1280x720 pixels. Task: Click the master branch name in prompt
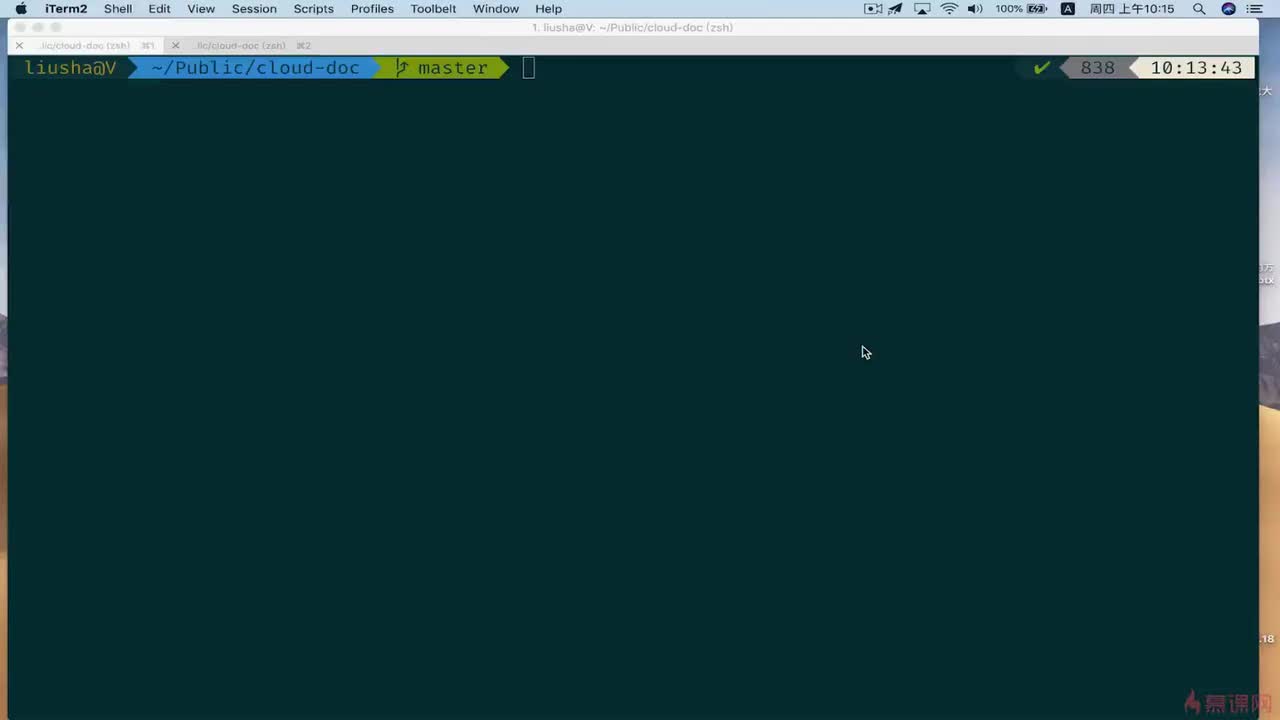tap(453, 68)
